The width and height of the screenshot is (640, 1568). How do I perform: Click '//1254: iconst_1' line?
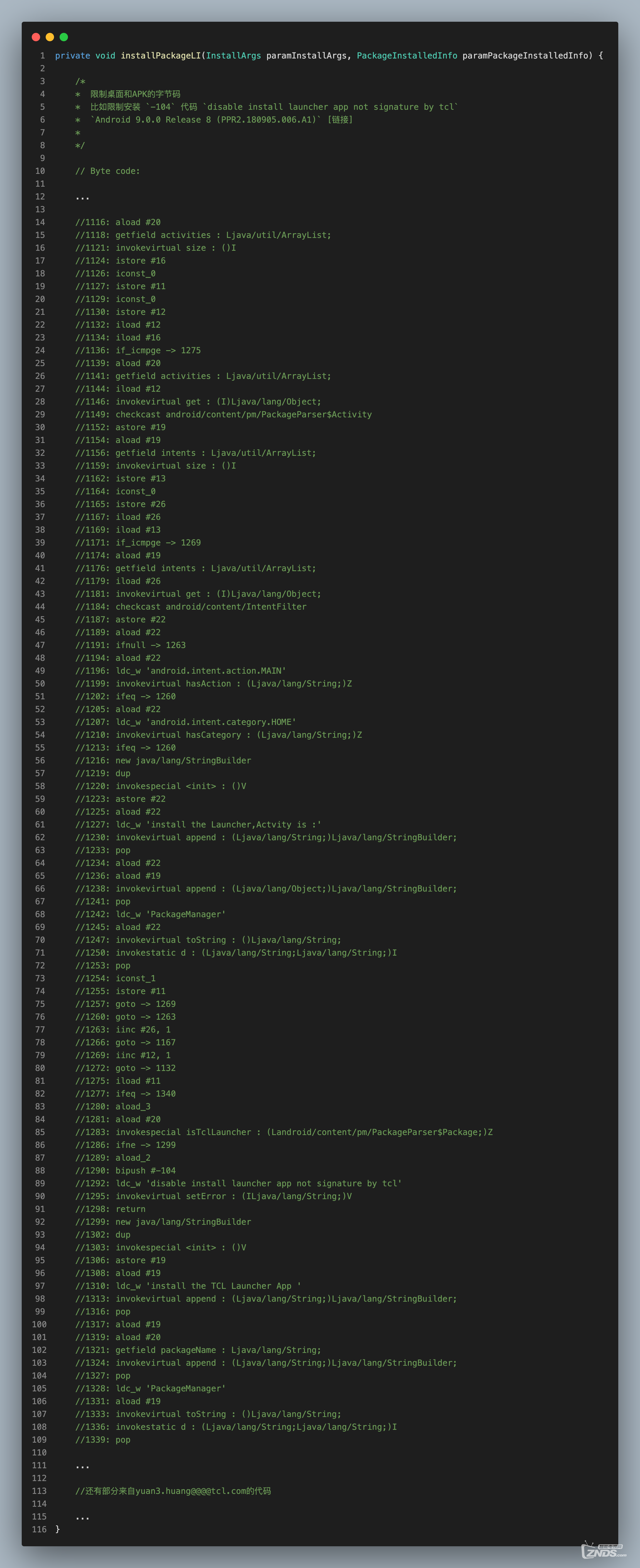pyautogui.click(x=116, y=978)
